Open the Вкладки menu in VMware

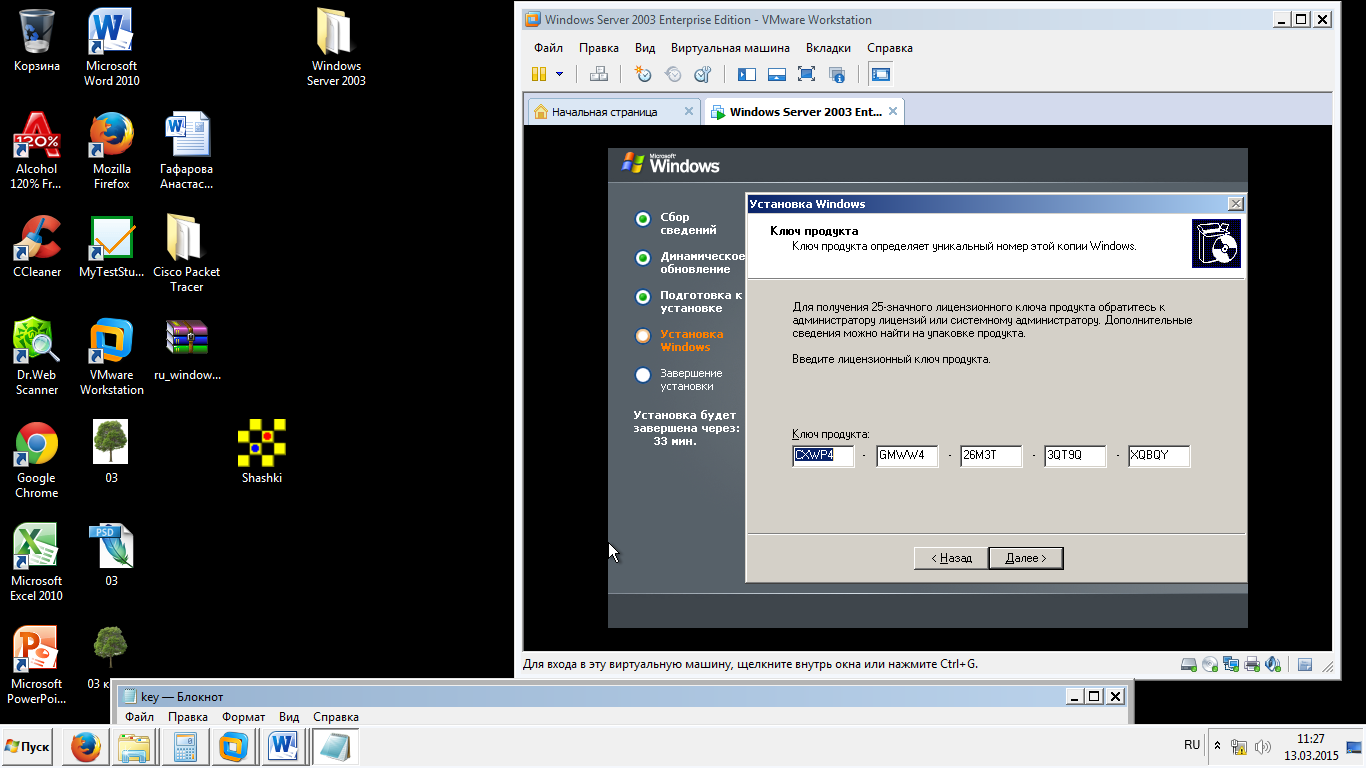[829, 48]
